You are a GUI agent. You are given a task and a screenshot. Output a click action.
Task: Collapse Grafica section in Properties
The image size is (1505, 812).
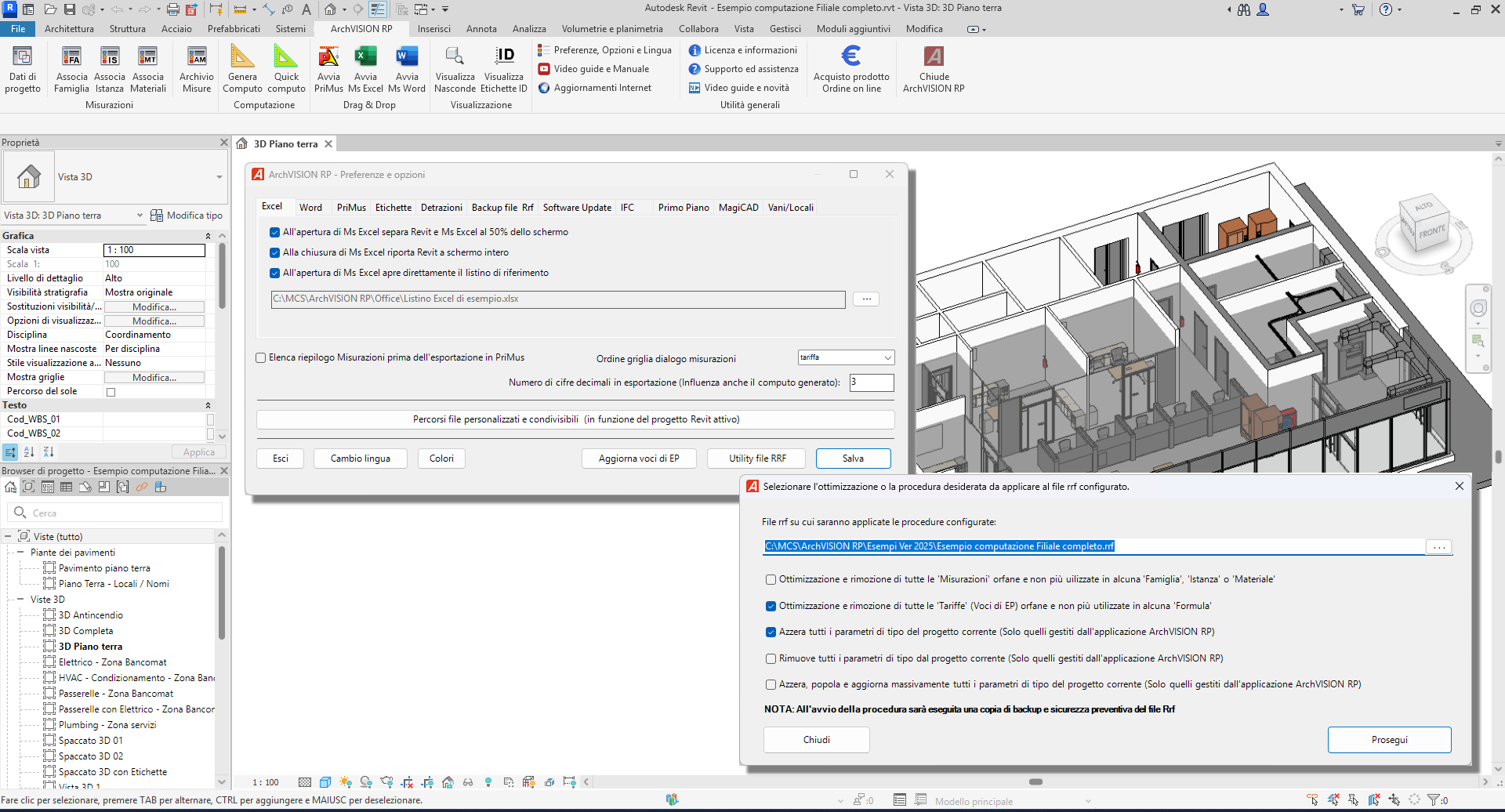tap(208, 236)
